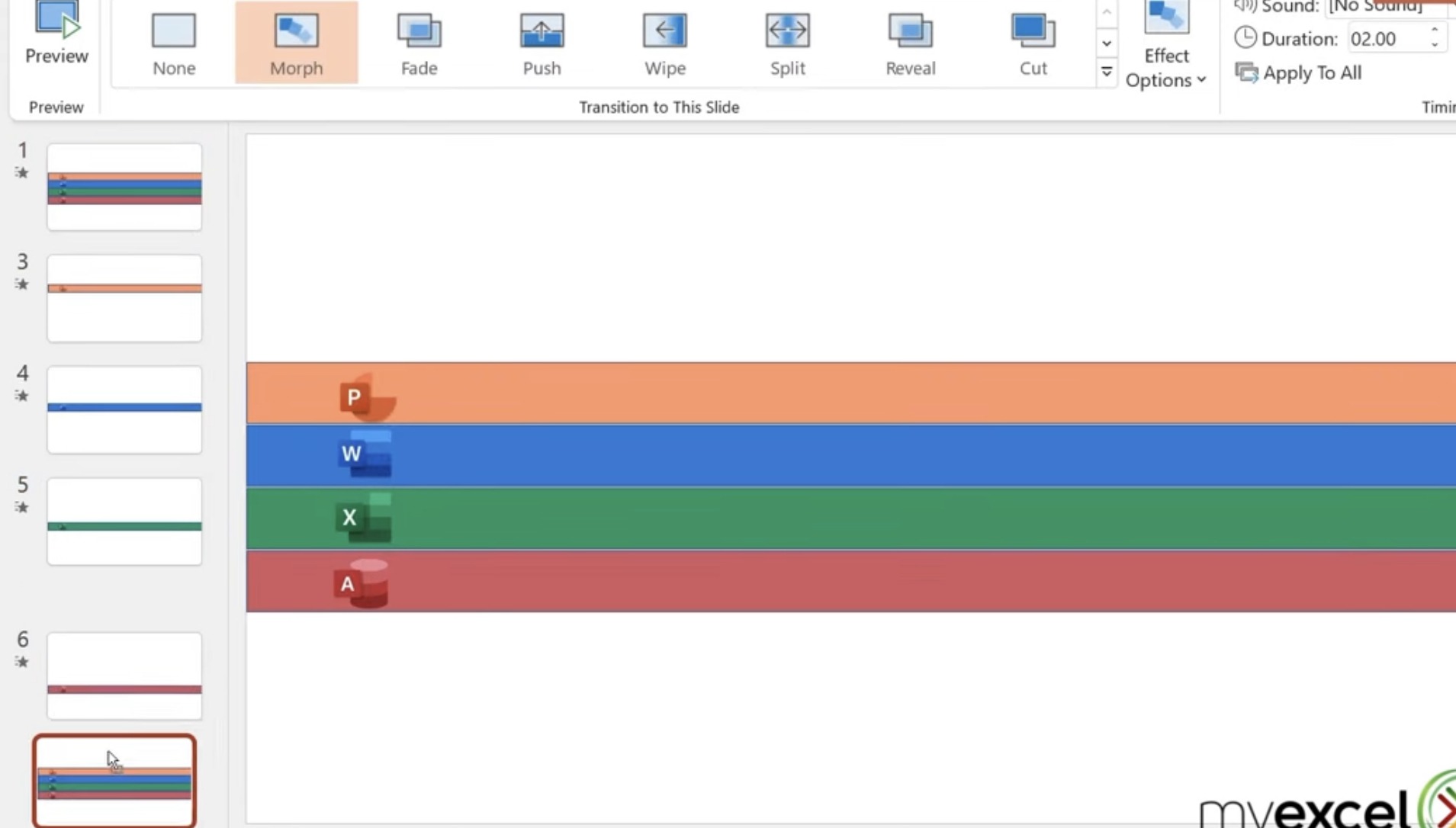The height and width of the screenshot is (828, 1456).
Task: Select slide 5 thumbnail
Action: click(124, 522)
